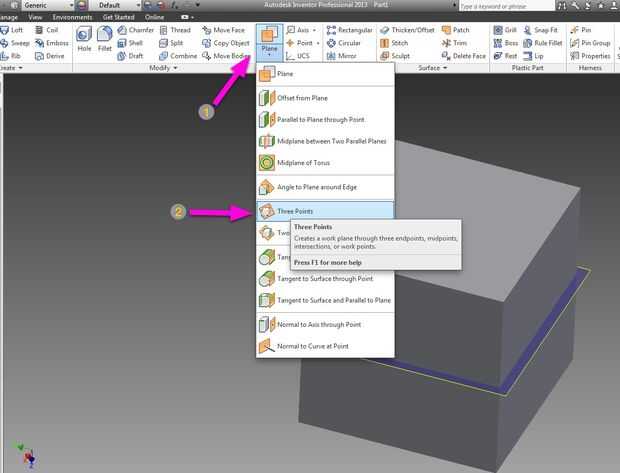
Task: Choose Angle to Plane around Edge
Action: click(x=325, y=187)
